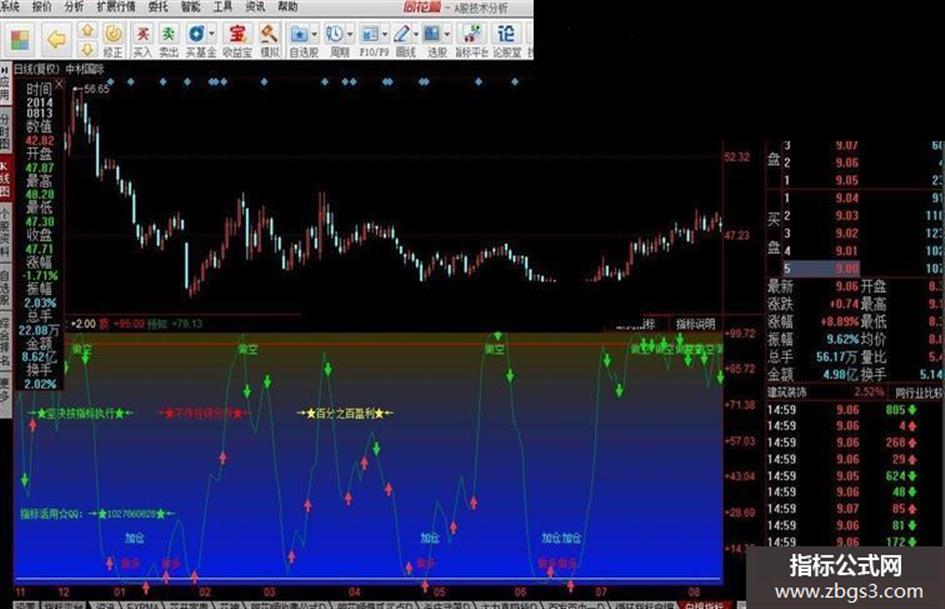Image resolution: width=945 pixels, height=609 pixels.
Task: Switch to the 自选股 sidebar tab
Action: (5, 288)
